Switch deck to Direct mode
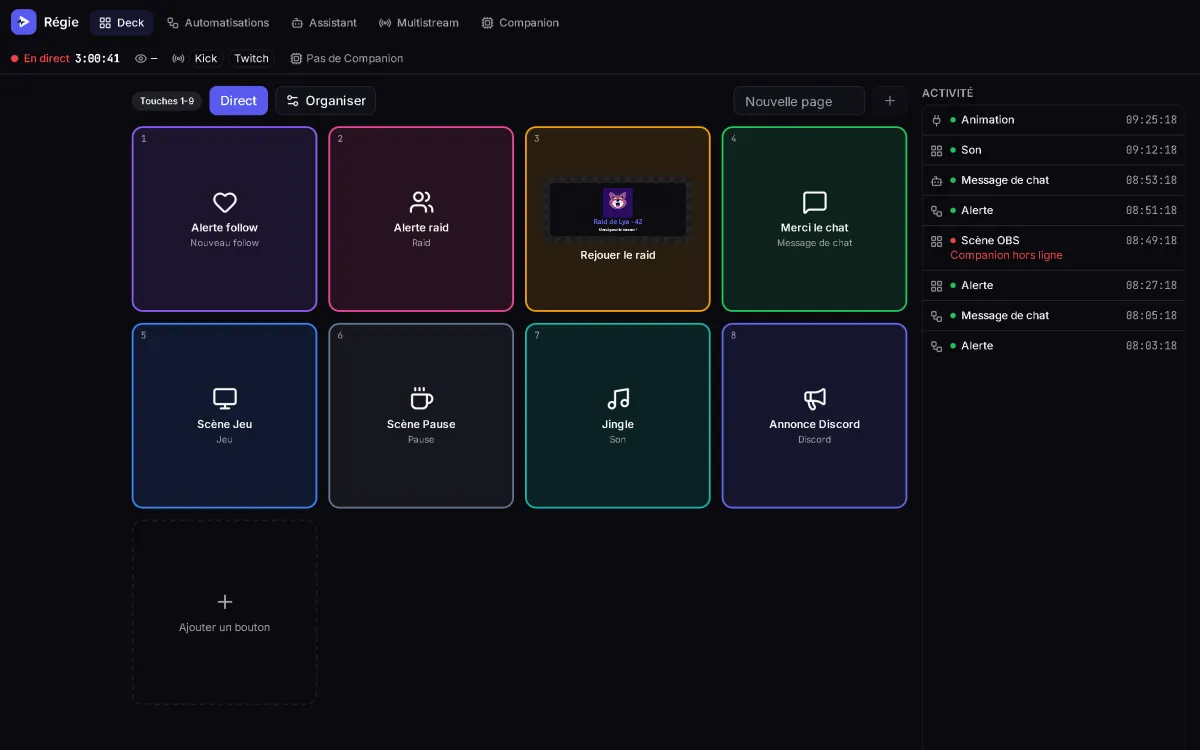Viewport: 1200px width, 750px height. pyautogui.click(x=239, y=101)
